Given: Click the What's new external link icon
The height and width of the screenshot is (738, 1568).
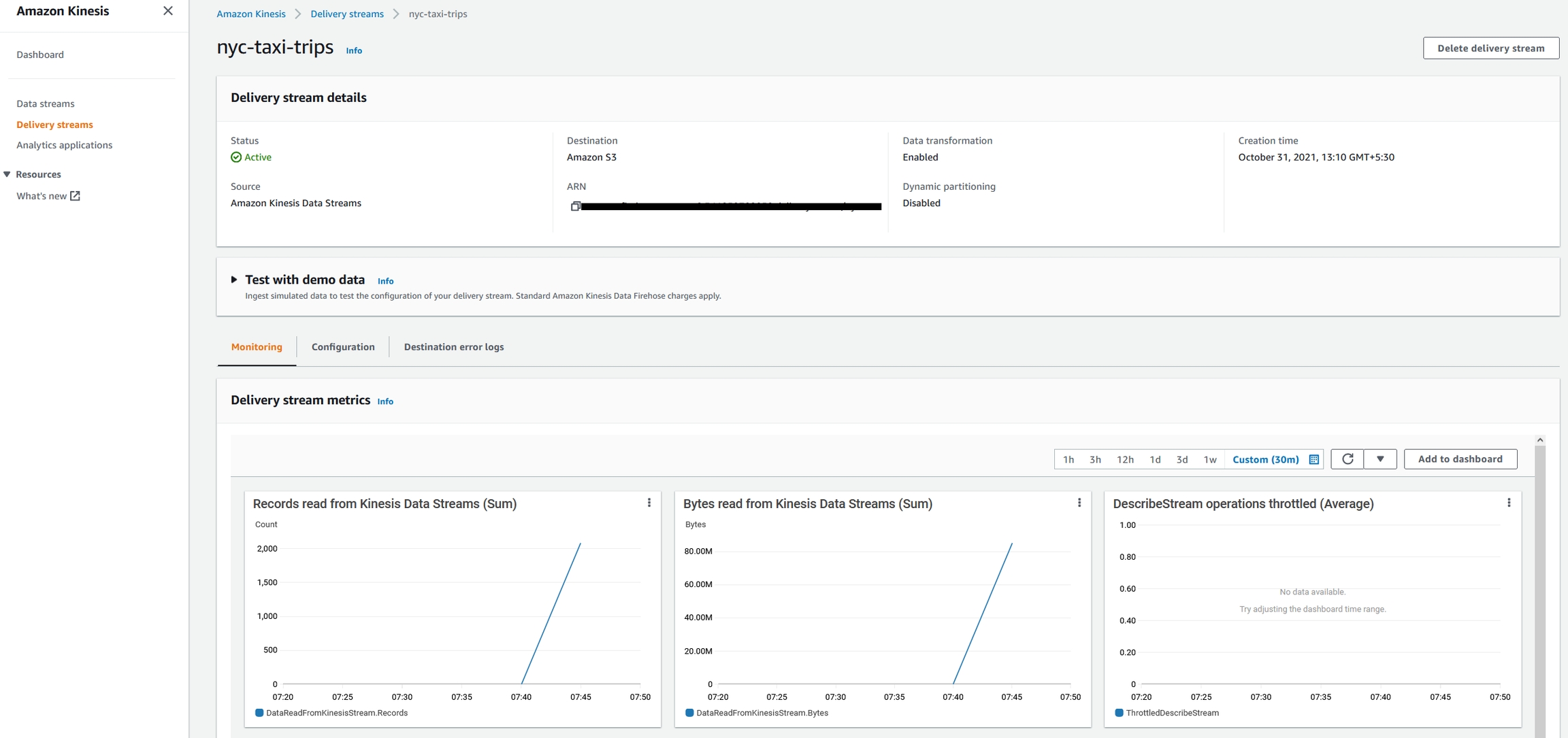Looking at the screenshot, I should click(76, 196).
